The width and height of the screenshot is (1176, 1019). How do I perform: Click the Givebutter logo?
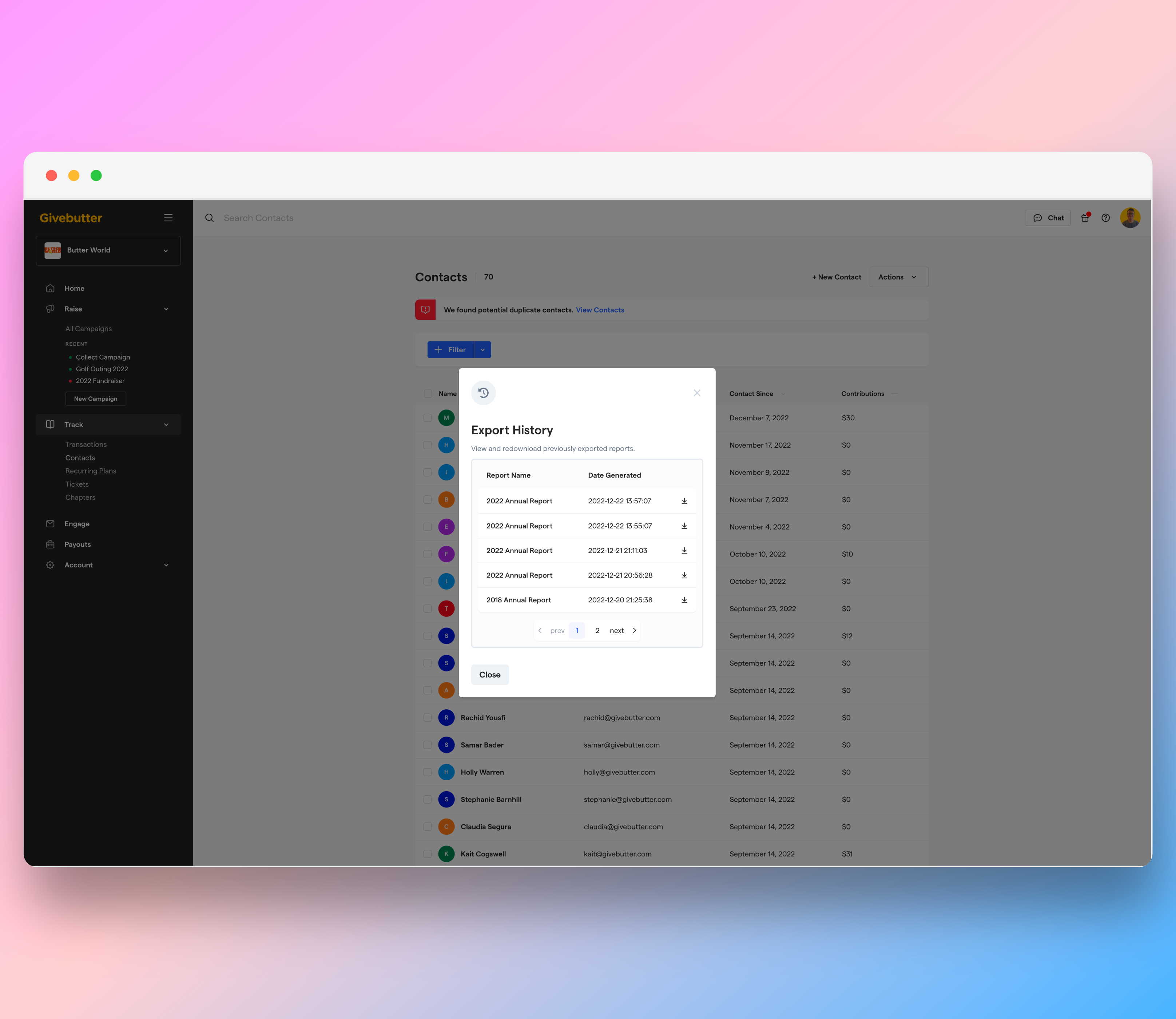[71, 218]
